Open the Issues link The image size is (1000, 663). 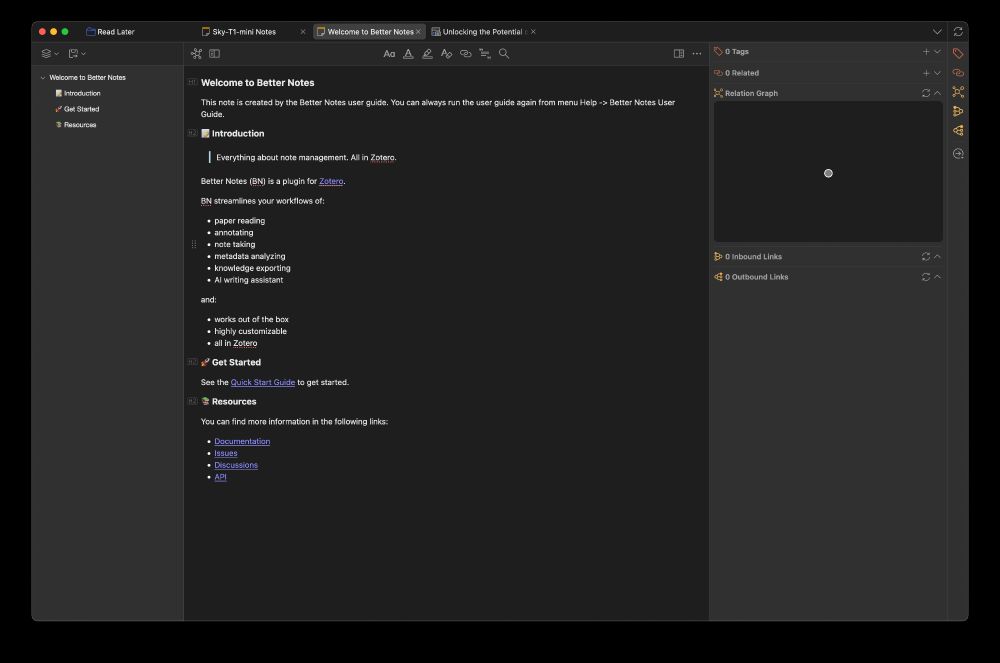pos(226,453)
